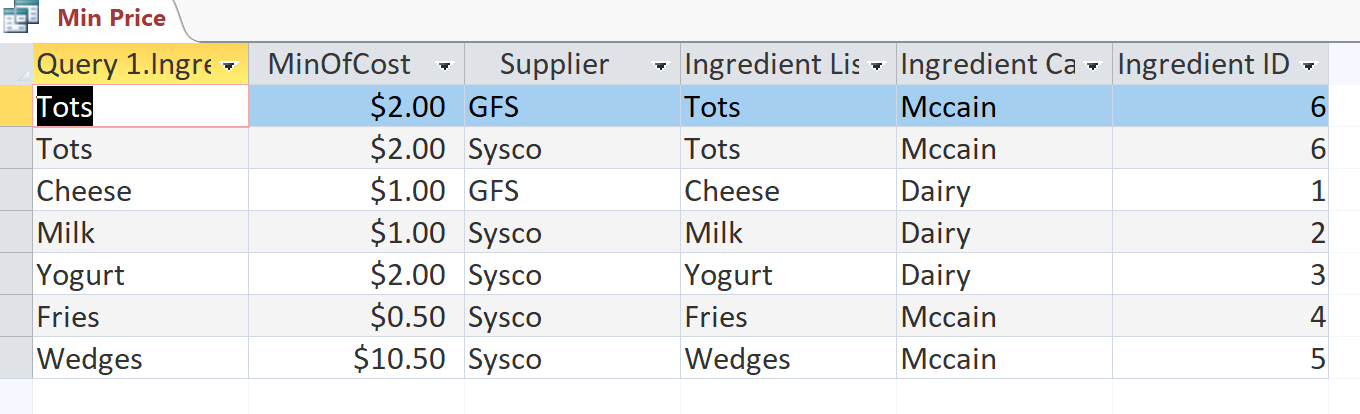Select the Supplier column header
This screenshot has height=414, width=1360.
tap(554, 65)
